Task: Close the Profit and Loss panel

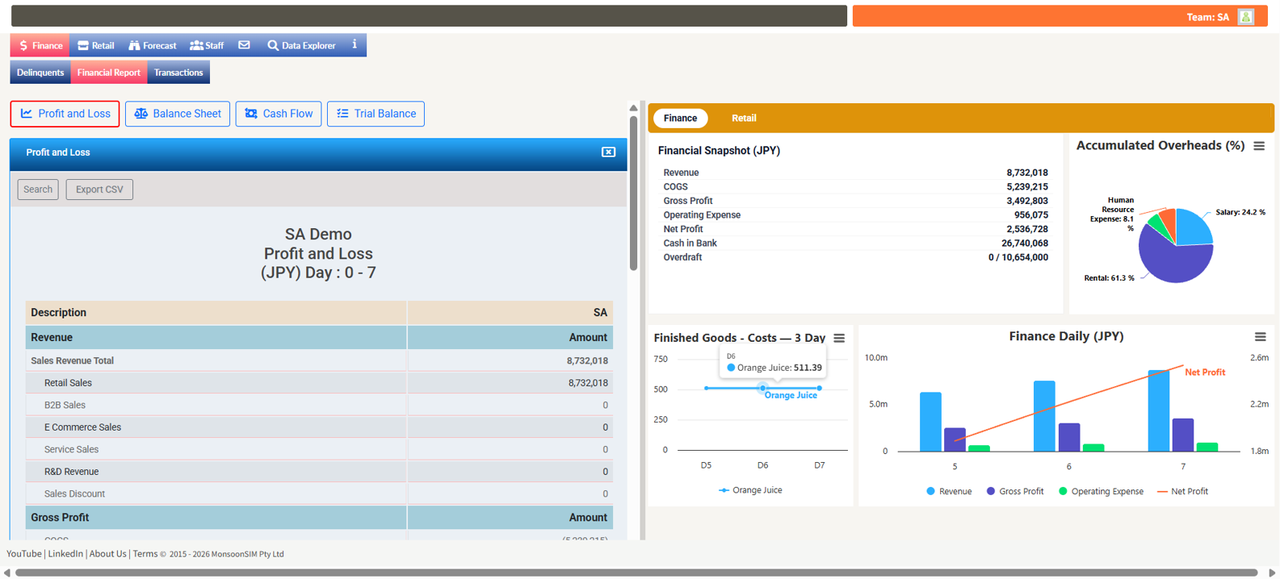Action: pos(608,152)
